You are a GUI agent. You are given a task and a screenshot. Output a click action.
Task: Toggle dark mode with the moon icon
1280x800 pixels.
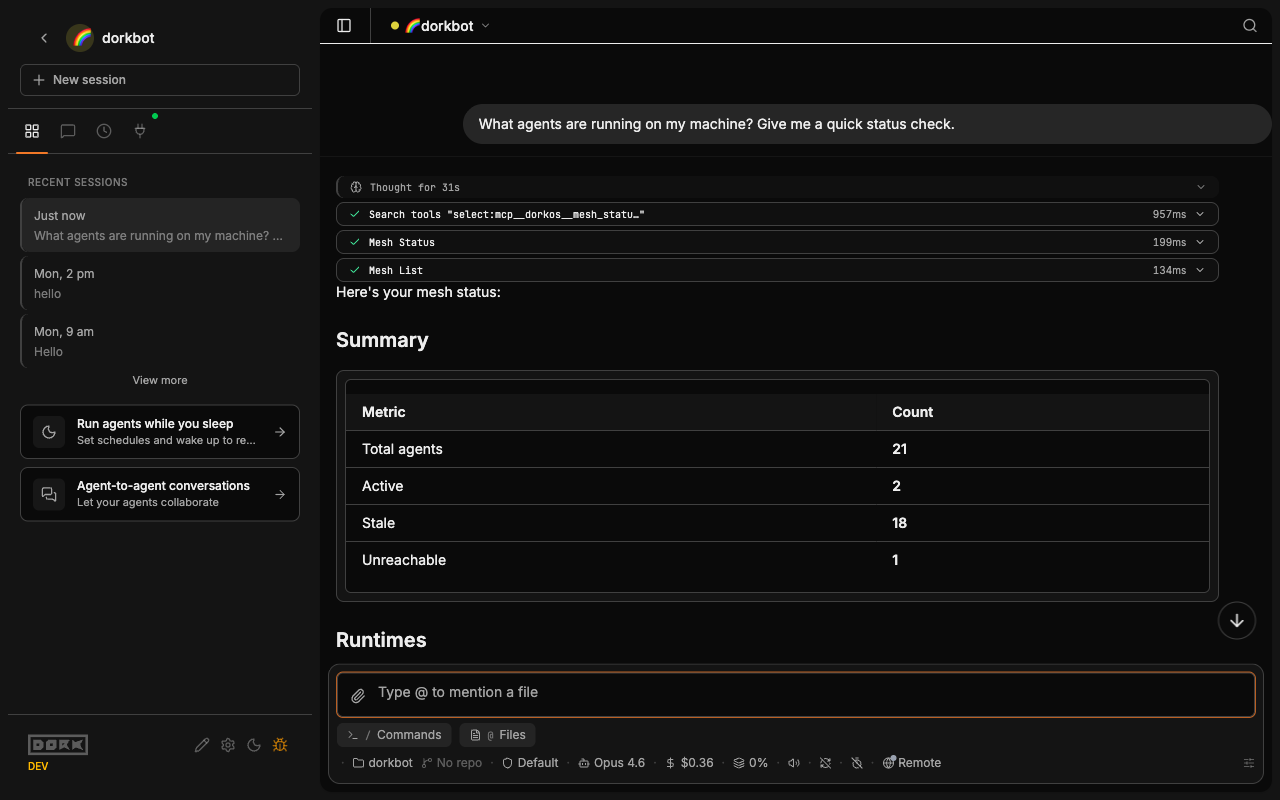[254, 745]
